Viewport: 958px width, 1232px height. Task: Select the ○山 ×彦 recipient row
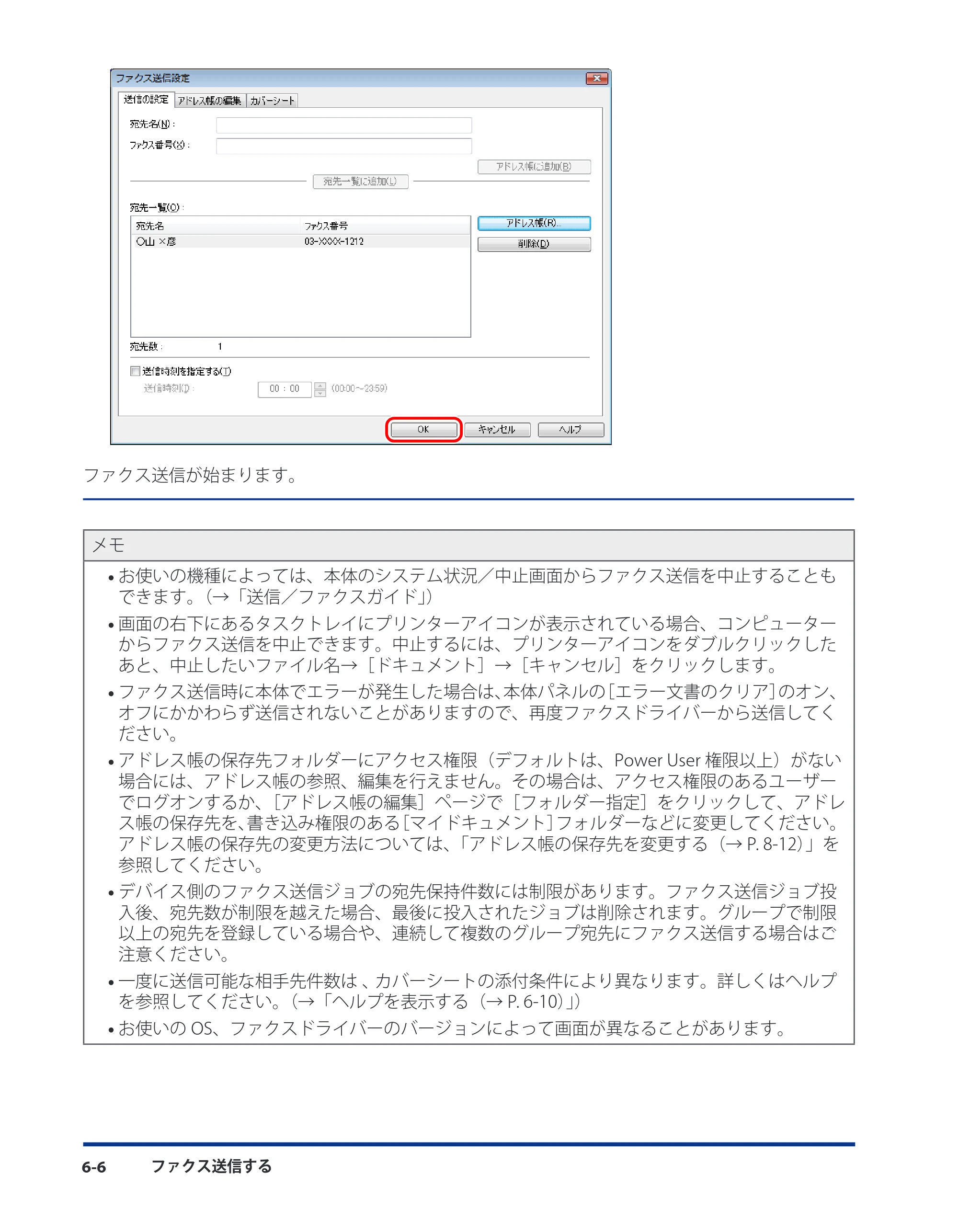[x=300, y=241]
